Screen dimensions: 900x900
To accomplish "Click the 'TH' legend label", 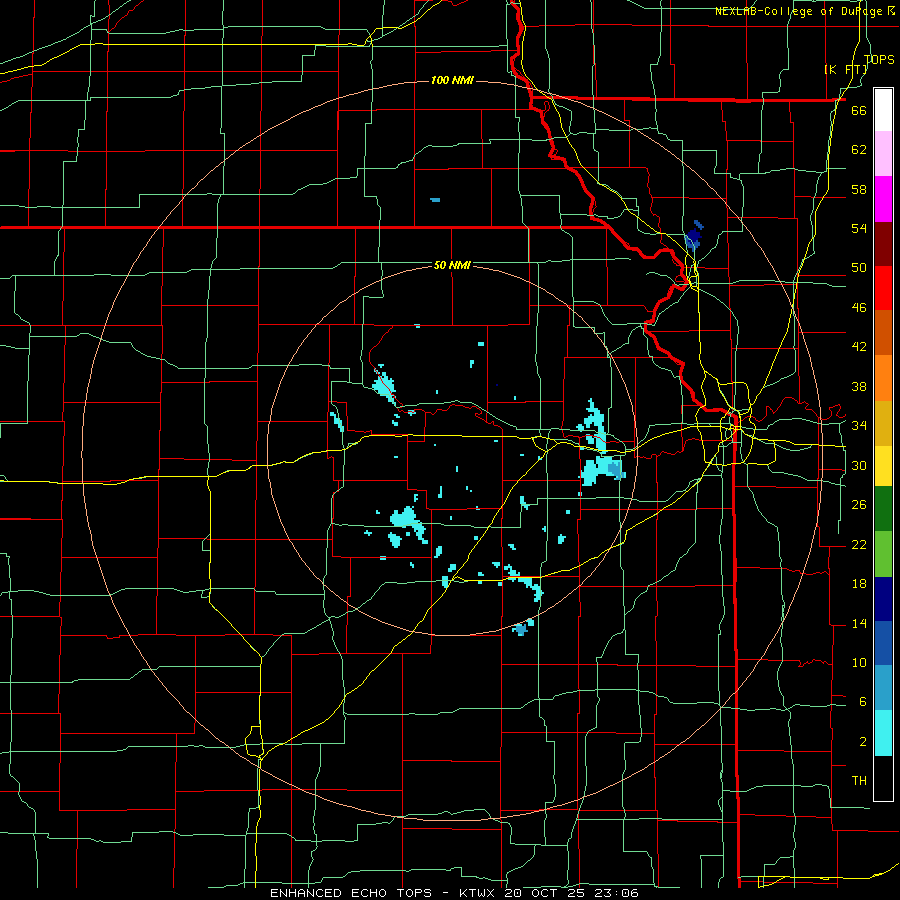I will 859,781.
